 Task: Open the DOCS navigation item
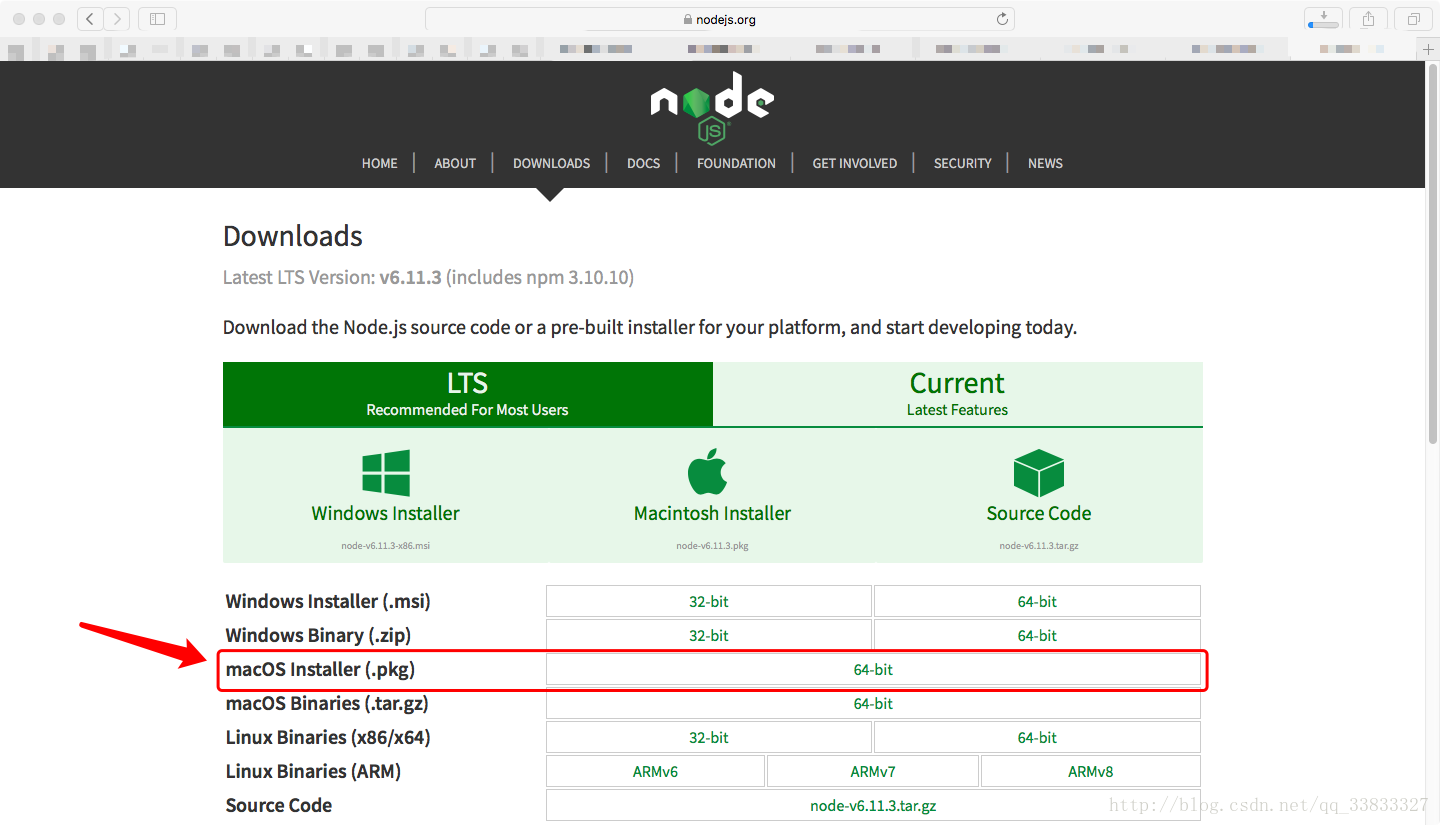point(644,163)
